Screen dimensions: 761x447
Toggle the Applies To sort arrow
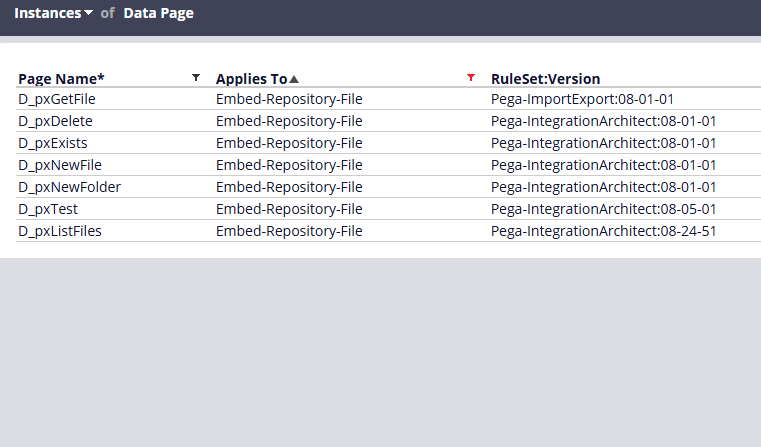pyautogui.click(x=294, y=79)
